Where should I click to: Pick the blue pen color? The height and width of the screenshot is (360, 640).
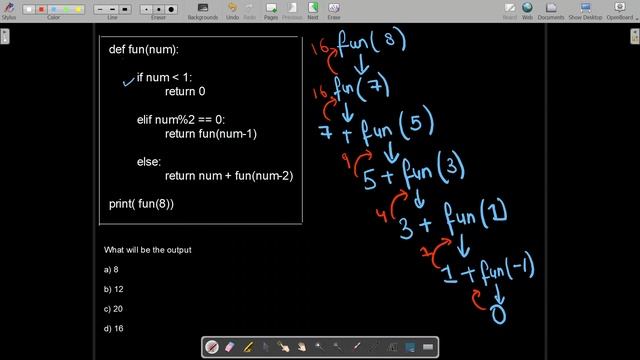tap(53, 9)
